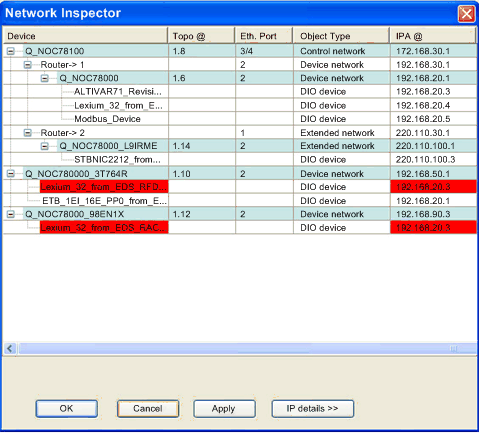Click the horizontal scrollbar left arrow
Viewport: 480px width, 433px height.
tap(10, 349)
